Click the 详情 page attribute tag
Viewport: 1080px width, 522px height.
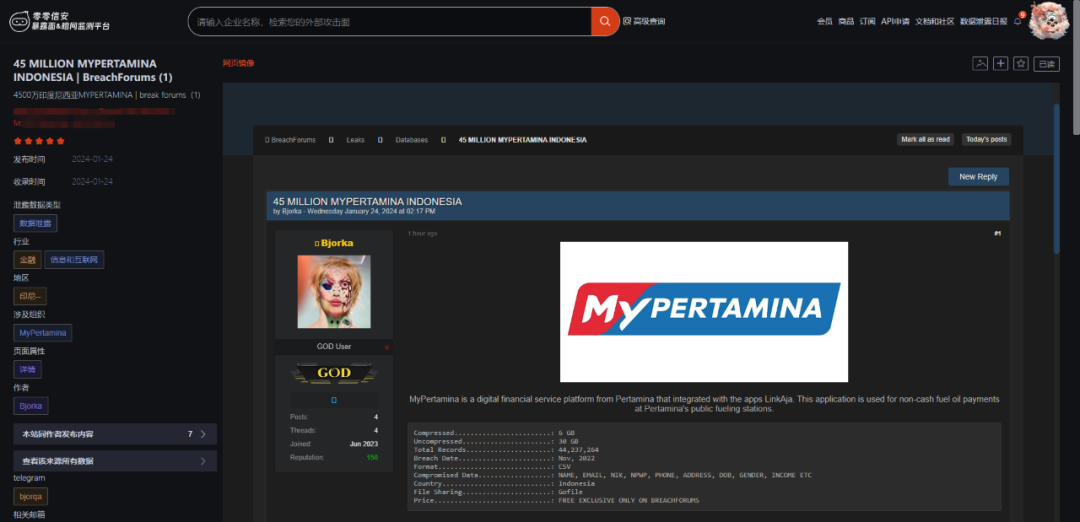coord(28,369)
